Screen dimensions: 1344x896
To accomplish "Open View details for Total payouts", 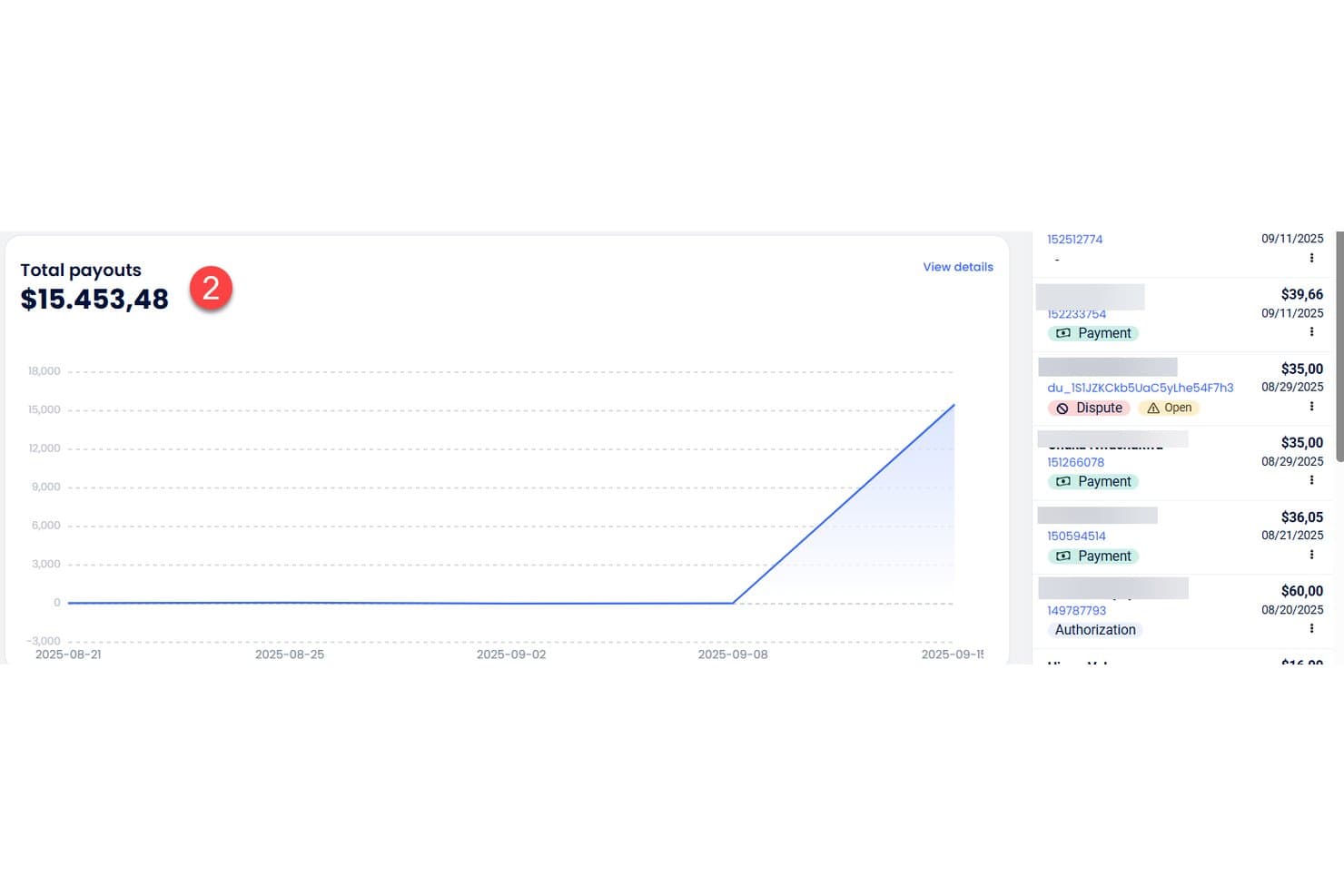I will 958,267.
